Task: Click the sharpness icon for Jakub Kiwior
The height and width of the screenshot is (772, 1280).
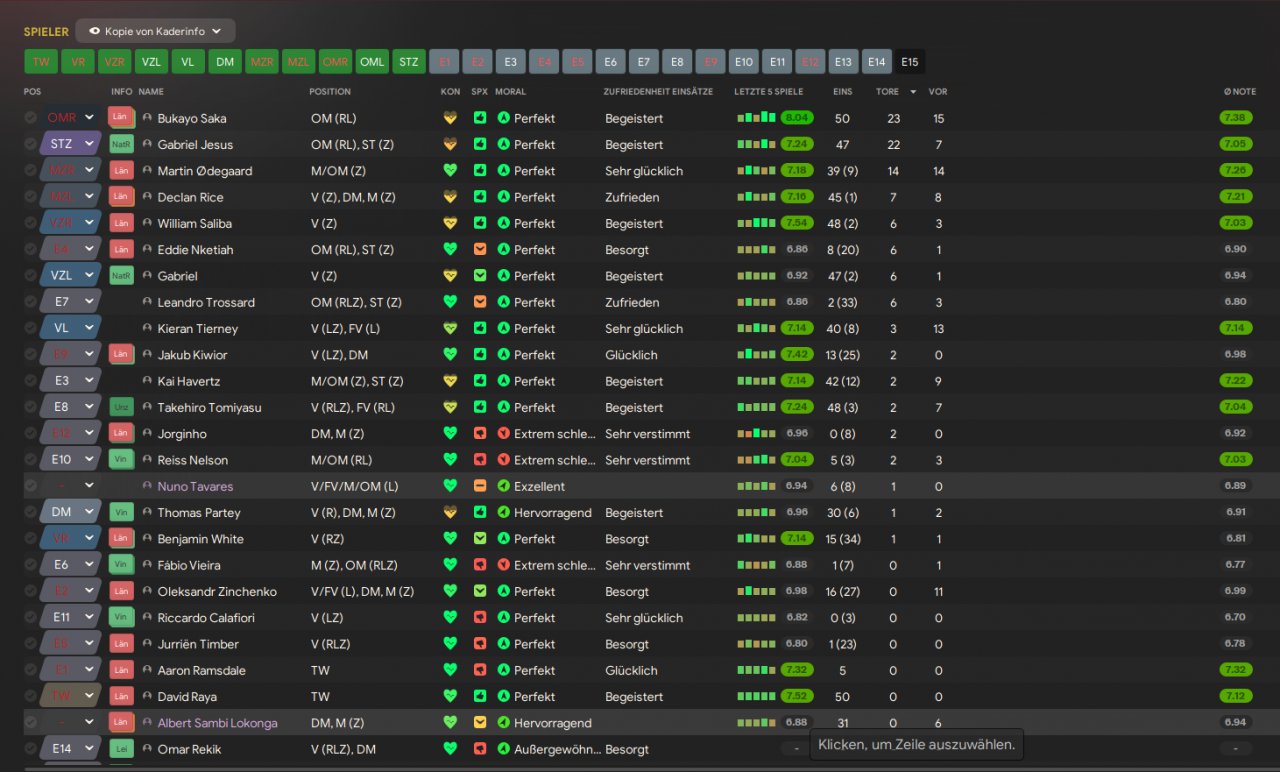Action: point(480,355)
